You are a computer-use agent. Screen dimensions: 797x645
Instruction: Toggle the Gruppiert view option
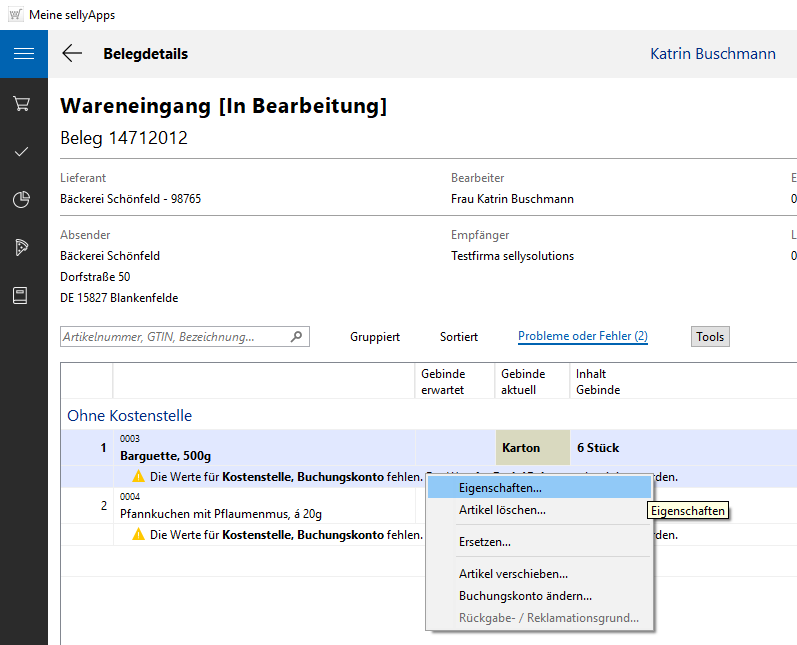[375, 337]
